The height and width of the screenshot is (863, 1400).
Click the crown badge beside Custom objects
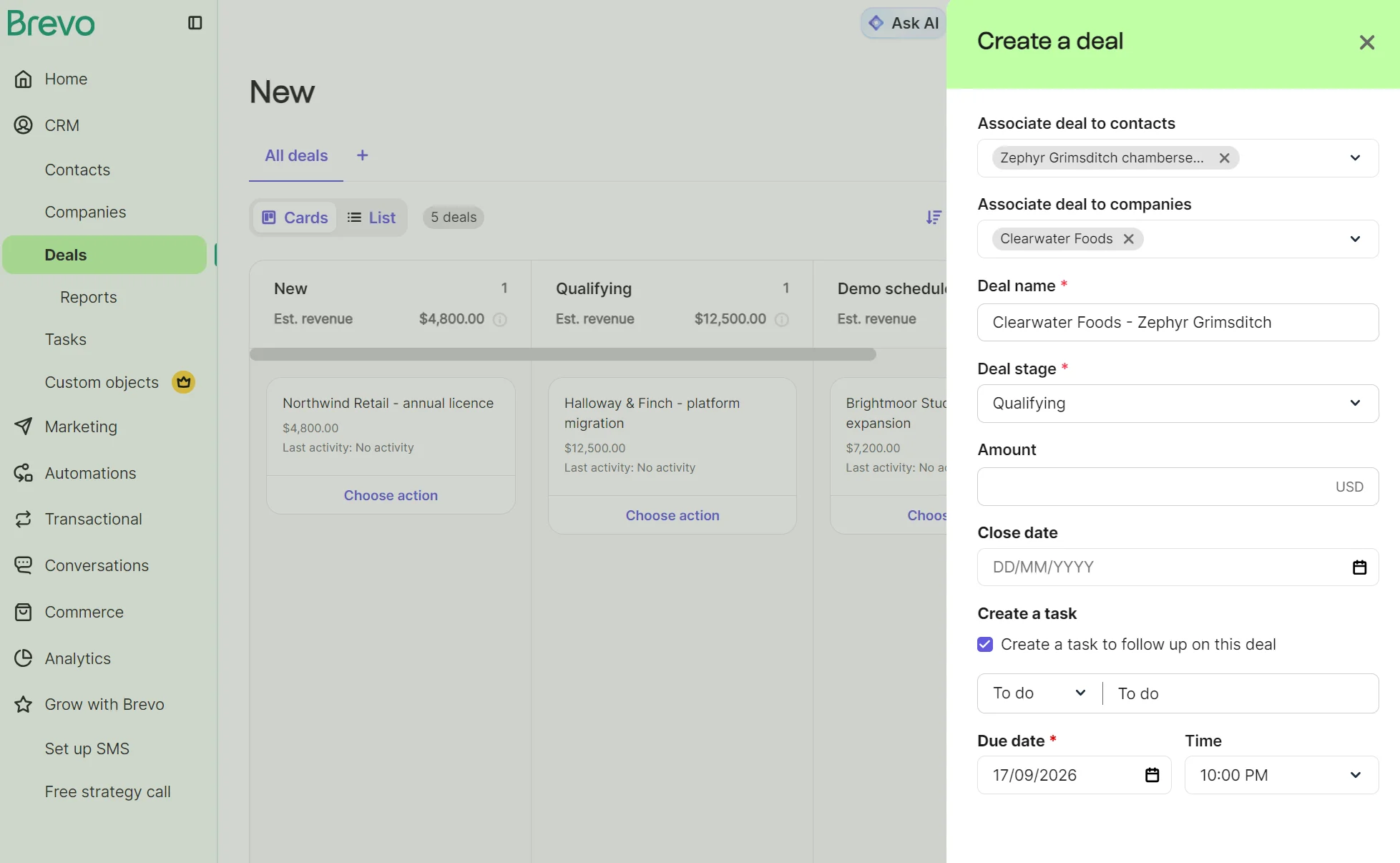pyautogui.click(x=184, y=382)
